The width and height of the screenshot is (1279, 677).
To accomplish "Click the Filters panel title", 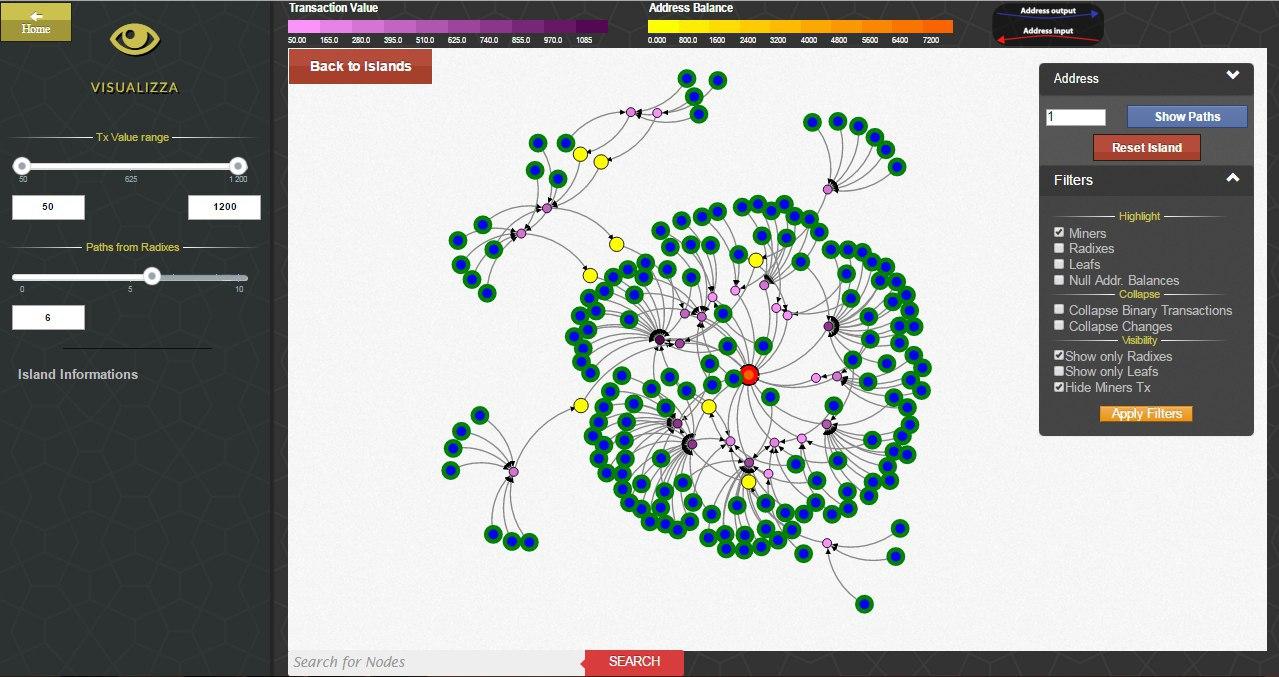I will click(1073, 180).
